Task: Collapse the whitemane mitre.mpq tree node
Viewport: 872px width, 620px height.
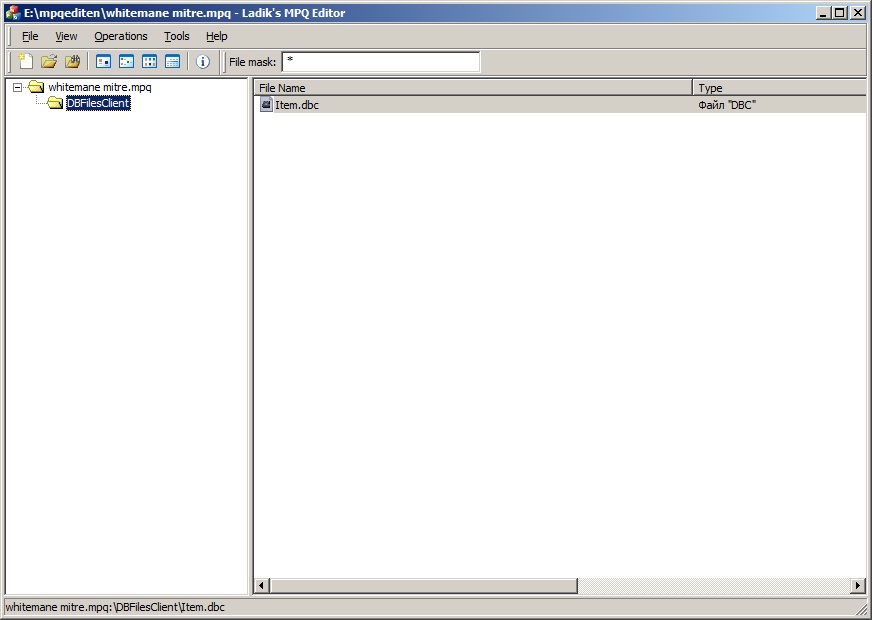Action: coord(18,88)
